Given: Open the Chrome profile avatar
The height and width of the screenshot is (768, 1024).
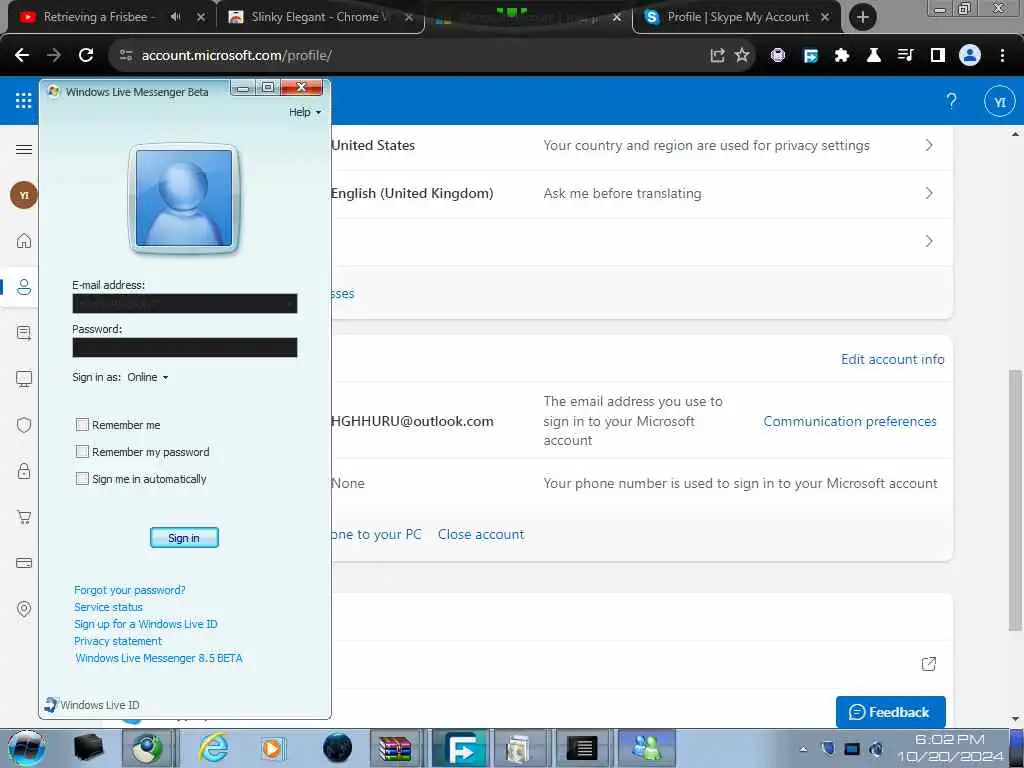Looking at the screenshot, I should tap(970, 56).
